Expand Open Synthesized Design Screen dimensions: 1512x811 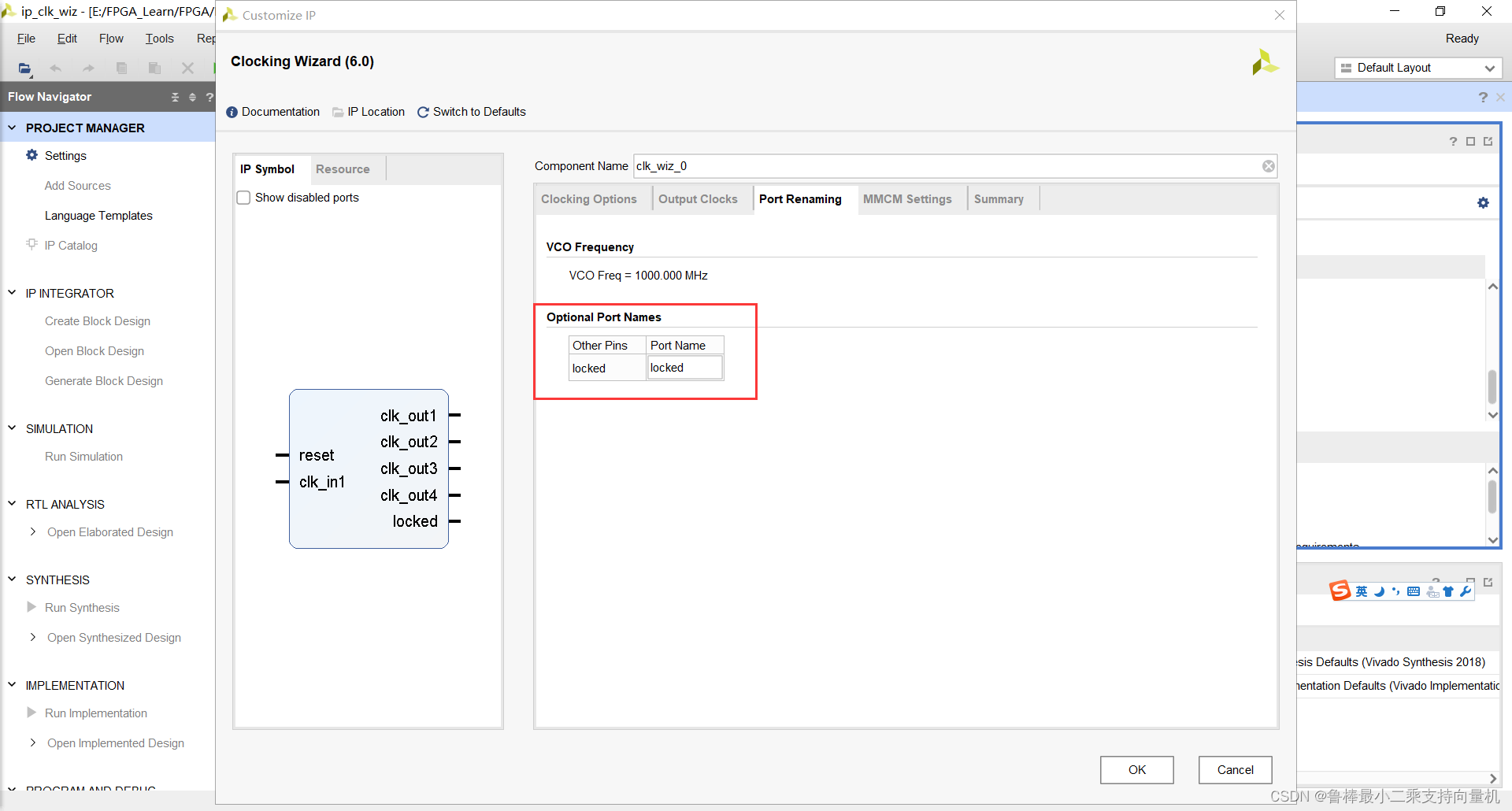coord(32,637)
